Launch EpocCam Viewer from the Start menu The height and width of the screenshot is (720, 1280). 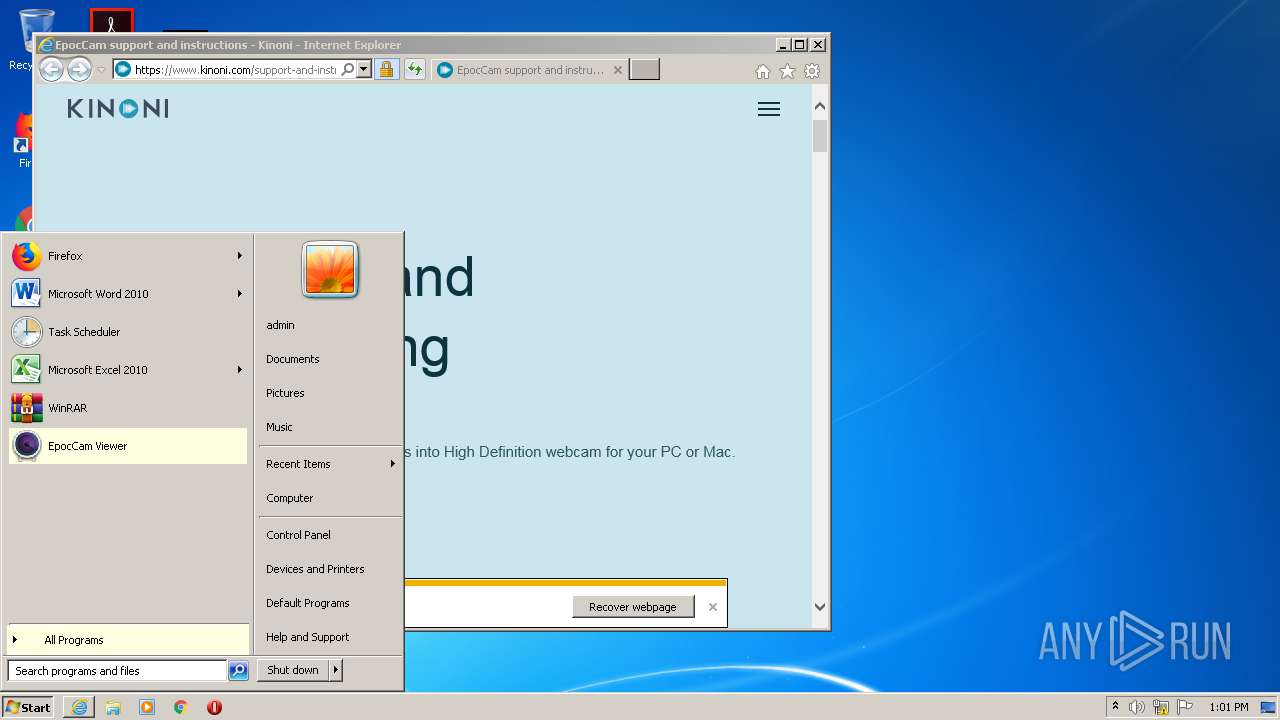click(x=128, y=446)
